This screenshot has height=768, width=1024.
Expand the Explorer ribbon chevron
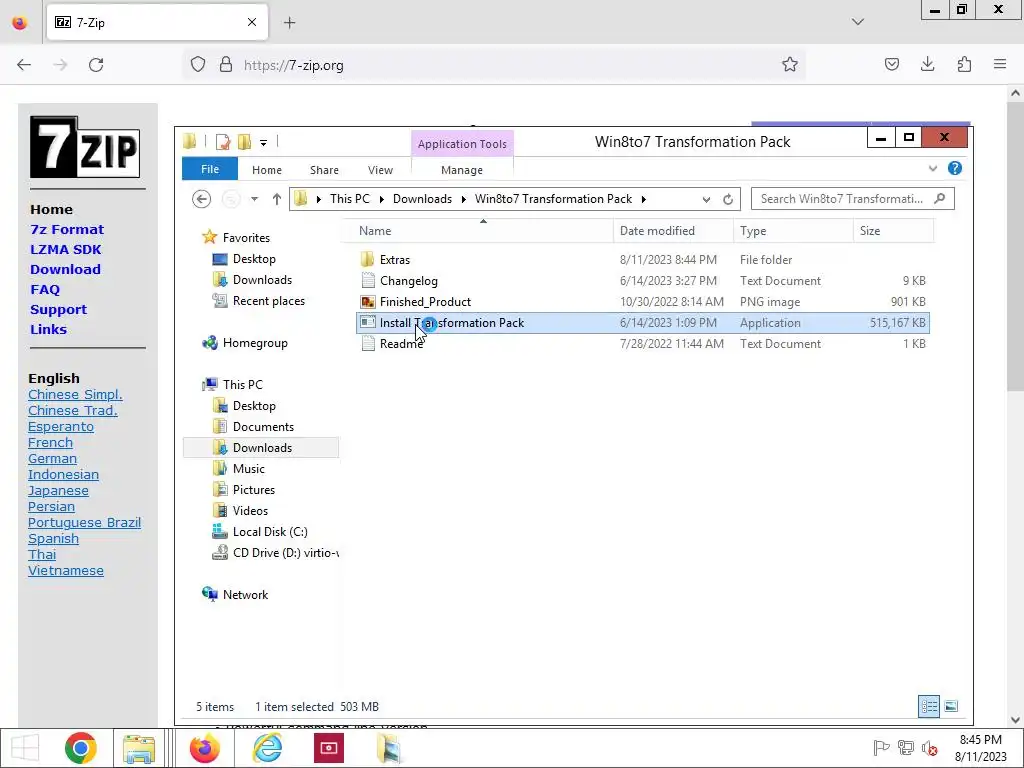(x=933, y=168)
